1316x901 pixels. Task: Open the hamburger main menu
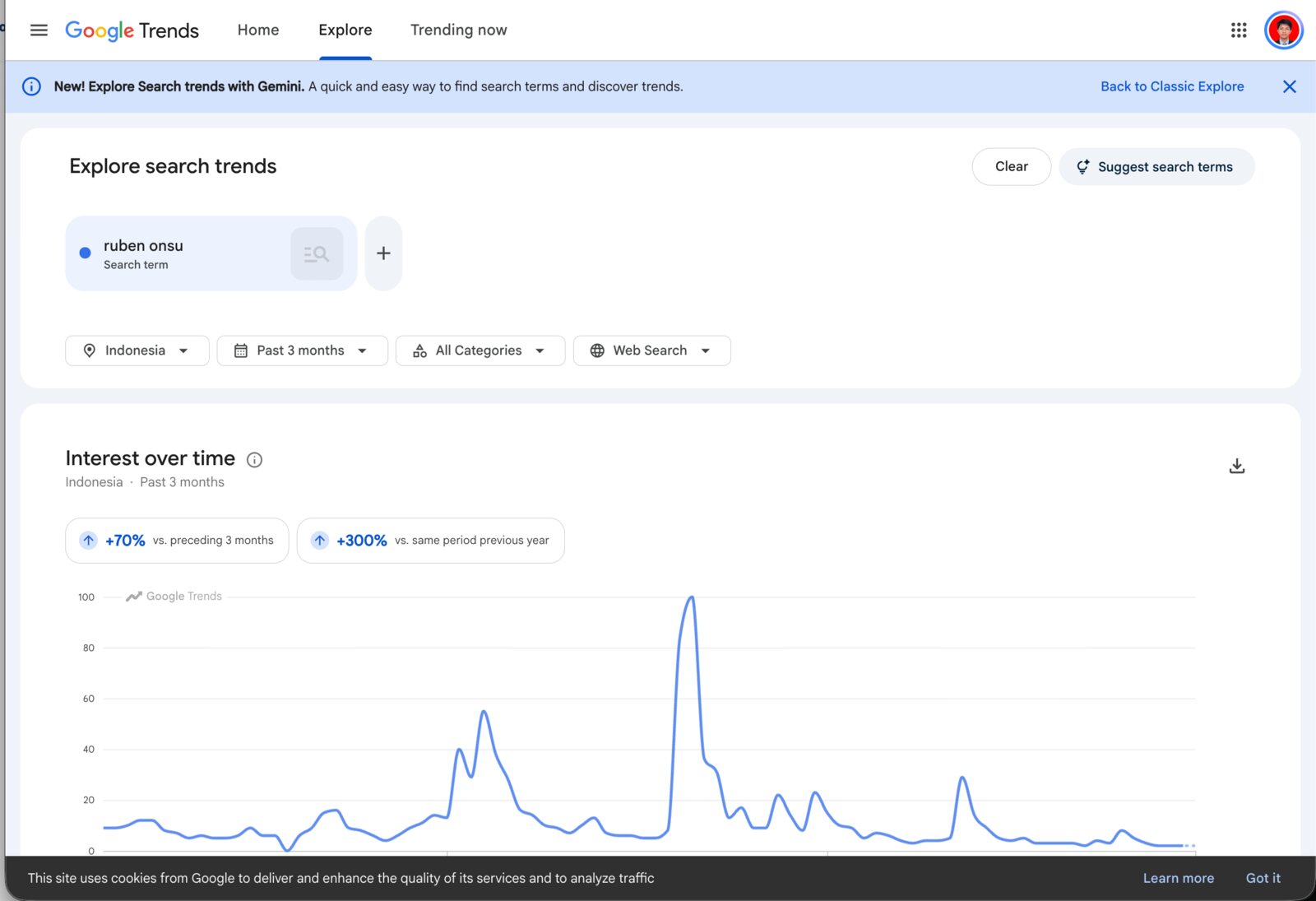pyautogui.click(x=39, y=30)
